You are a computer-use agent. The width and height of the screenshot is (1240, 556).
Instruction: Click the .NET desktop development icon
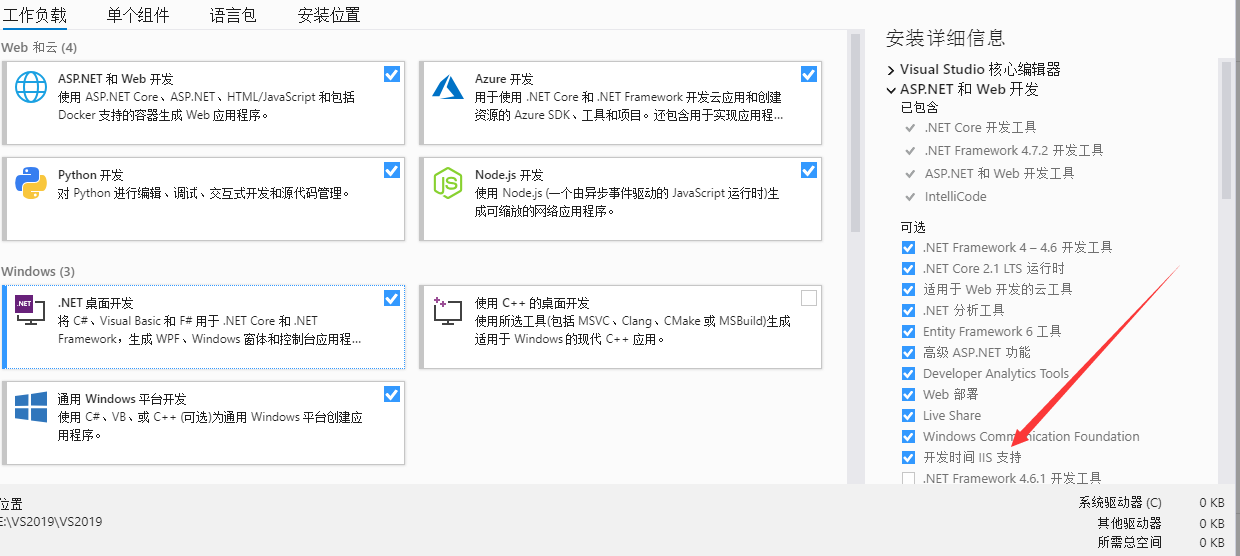[x=31, y=311]
